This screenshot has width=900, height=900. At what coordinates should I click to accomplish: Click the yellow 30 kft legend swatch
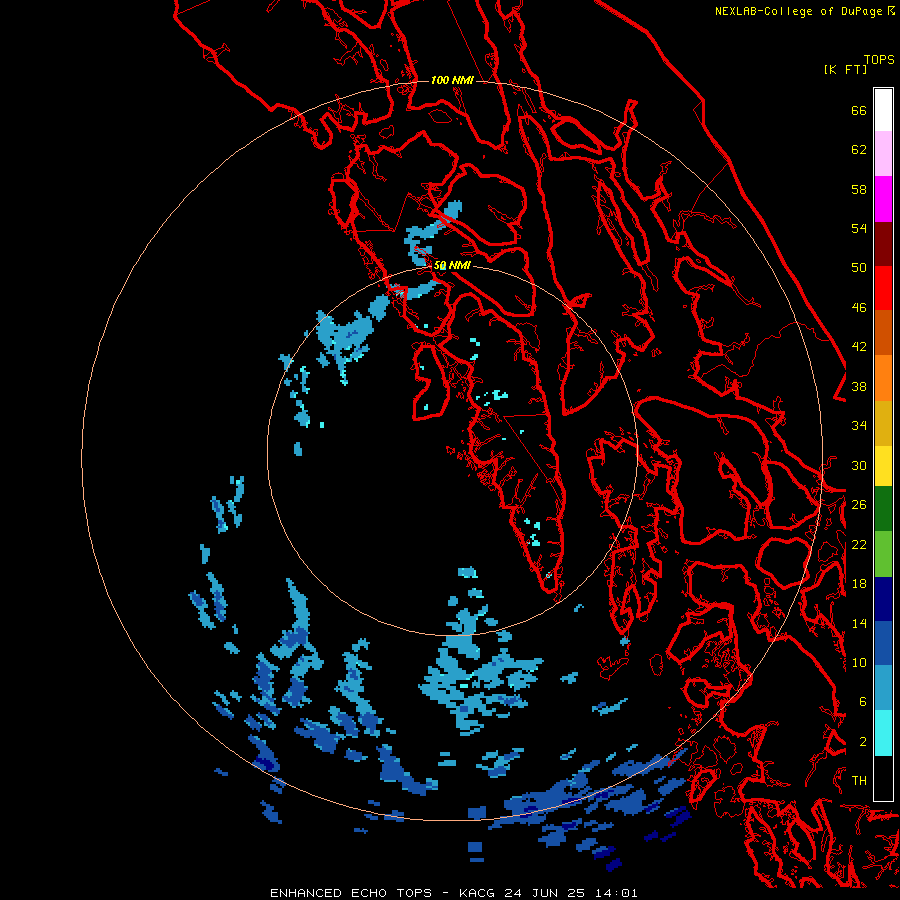tap(883, 466)
